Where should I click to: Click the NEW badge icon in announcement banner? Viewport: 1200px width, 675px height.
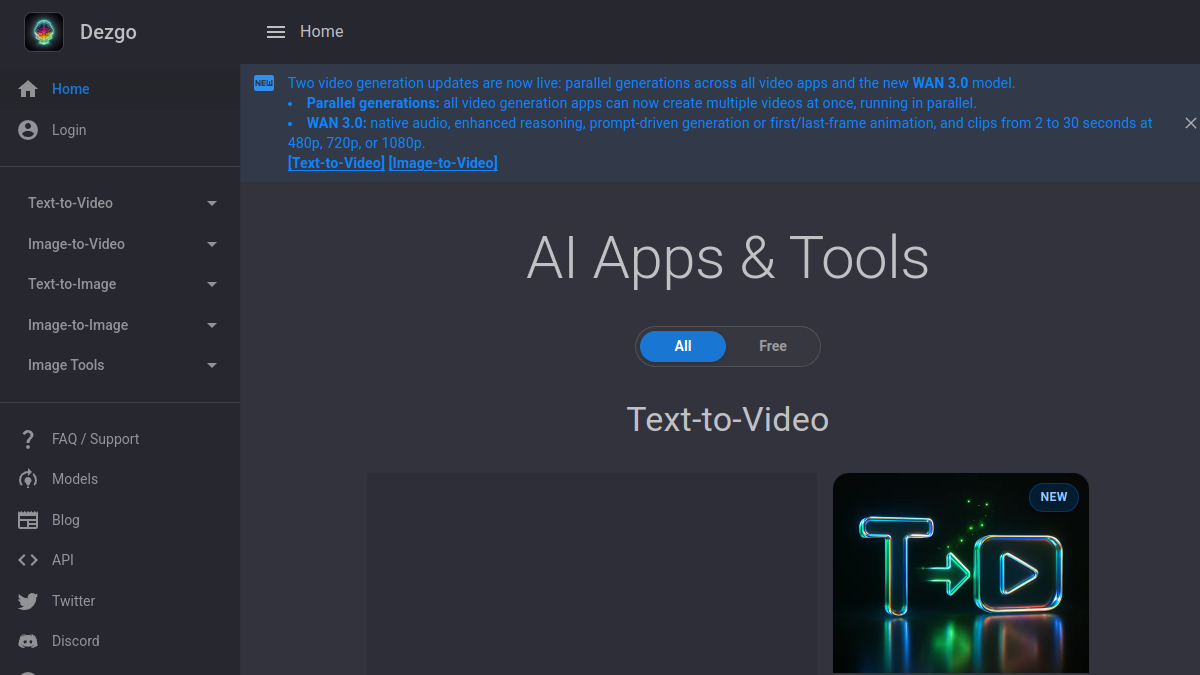pos(264,83)
